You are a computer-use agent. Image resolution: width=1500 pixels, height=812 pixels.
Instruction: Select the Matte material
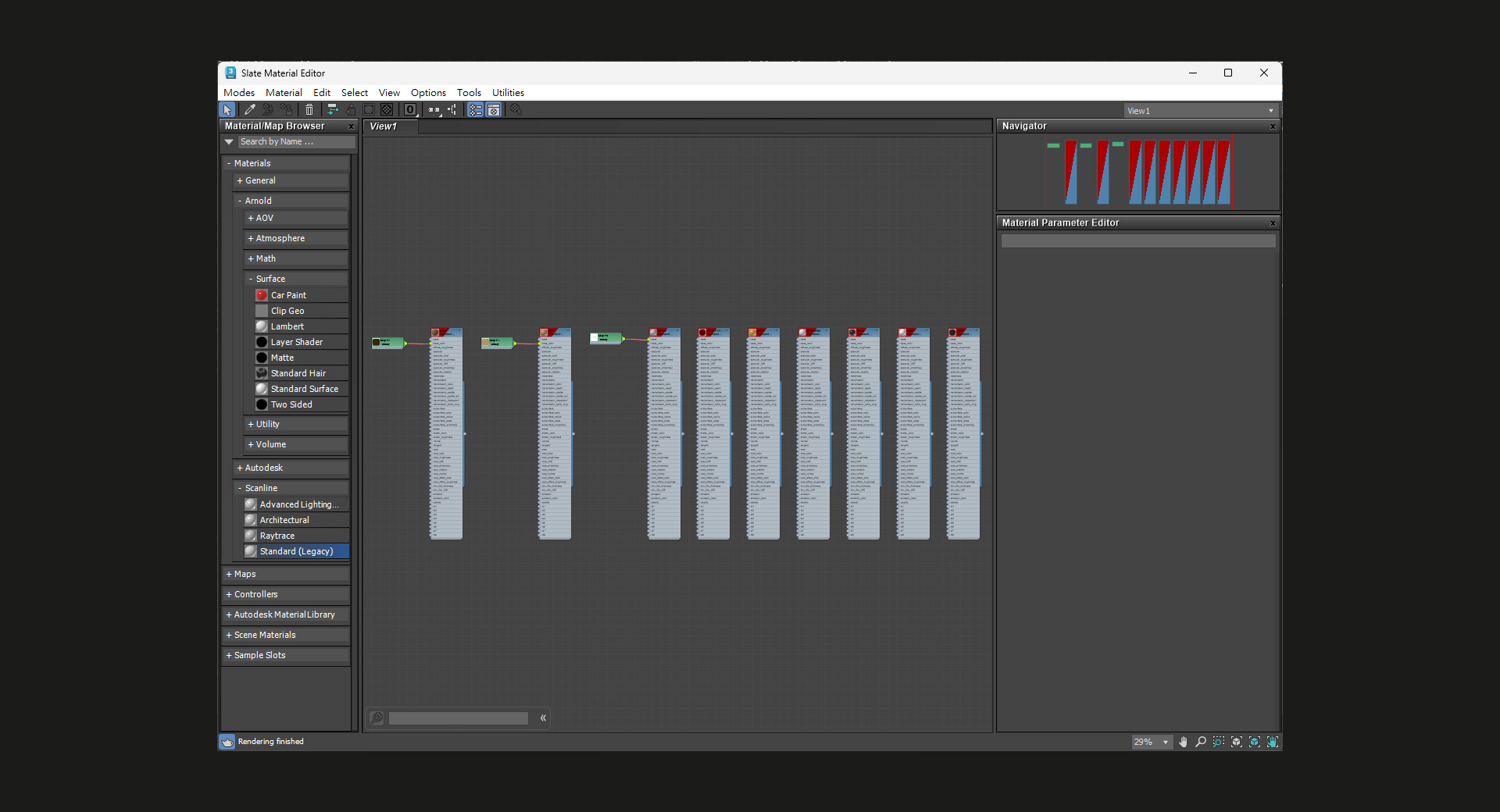(301, 358)
